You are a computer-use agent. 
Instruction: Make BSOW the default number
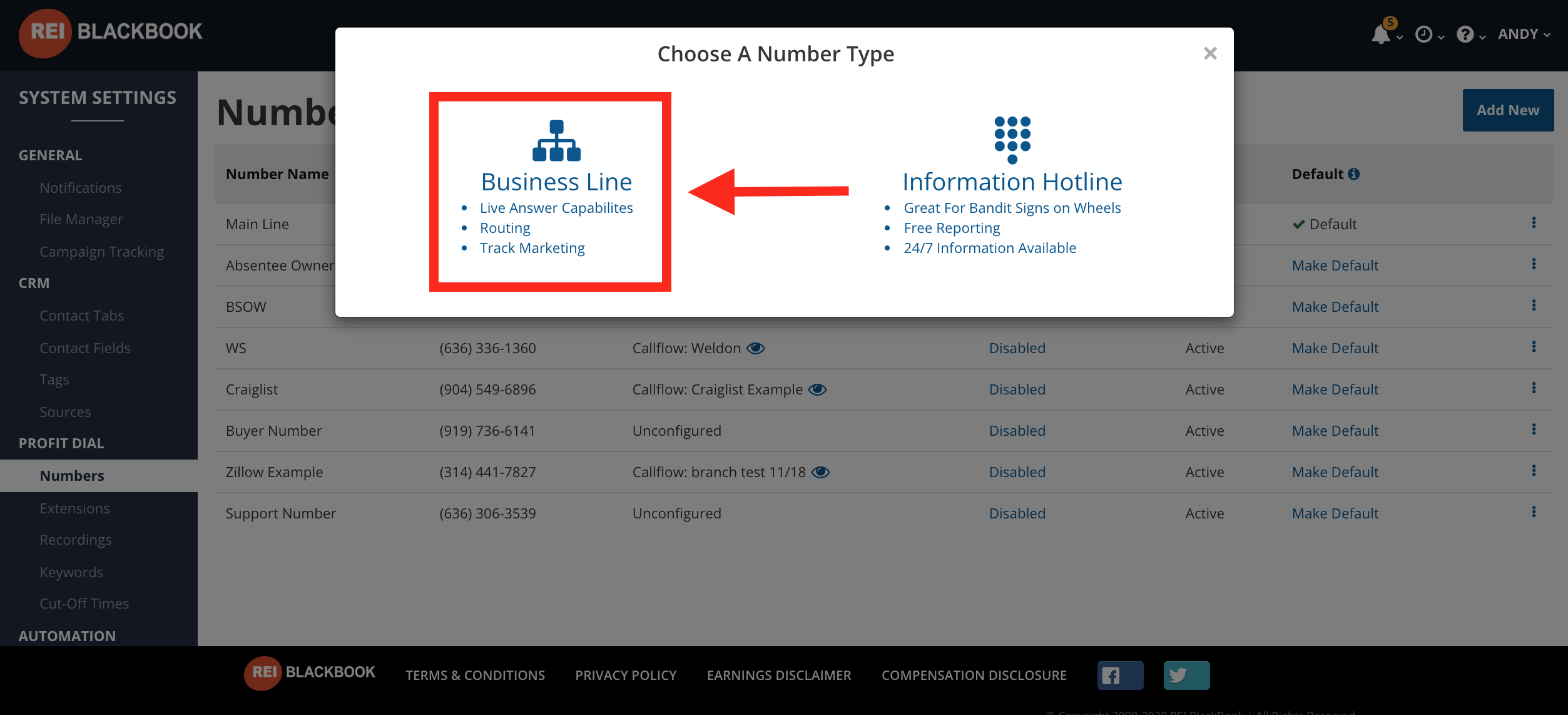coord(1335,307)
